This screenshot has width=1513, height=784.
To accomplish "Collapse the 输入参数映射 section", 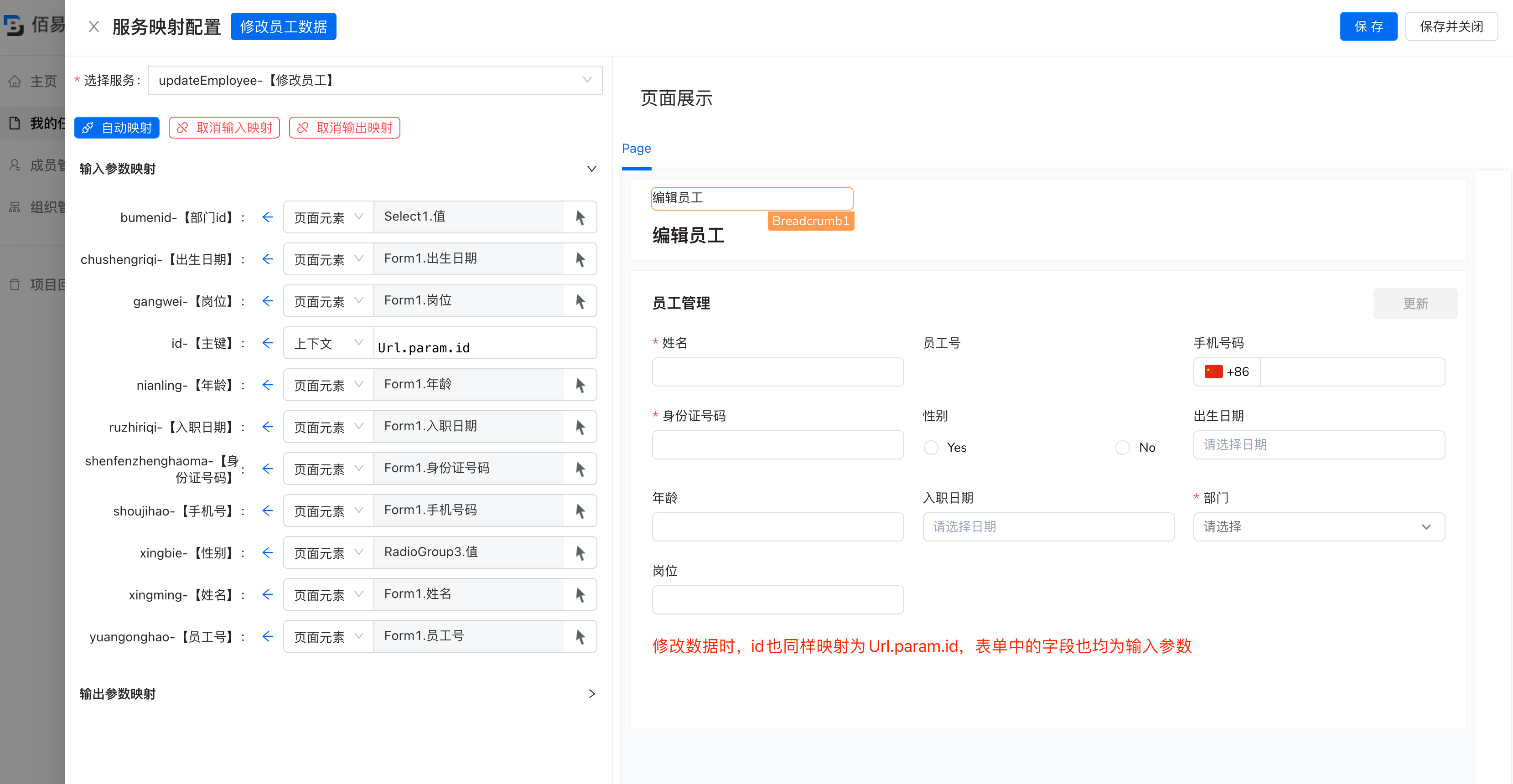I will click(x=591, y=169).
